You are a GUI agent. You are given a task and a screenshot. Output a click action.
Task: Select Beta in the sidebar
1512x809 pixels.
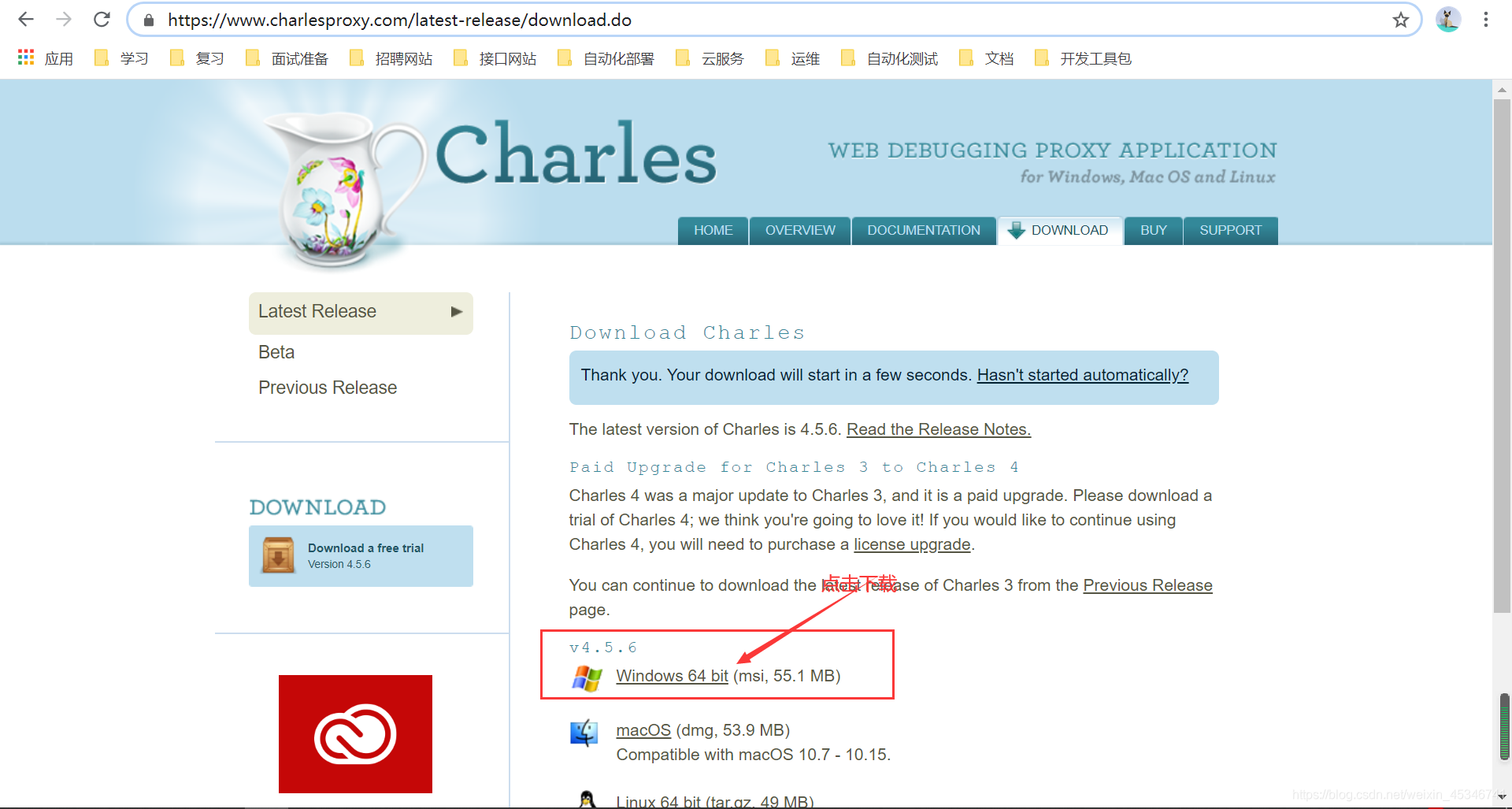(276, 352)
